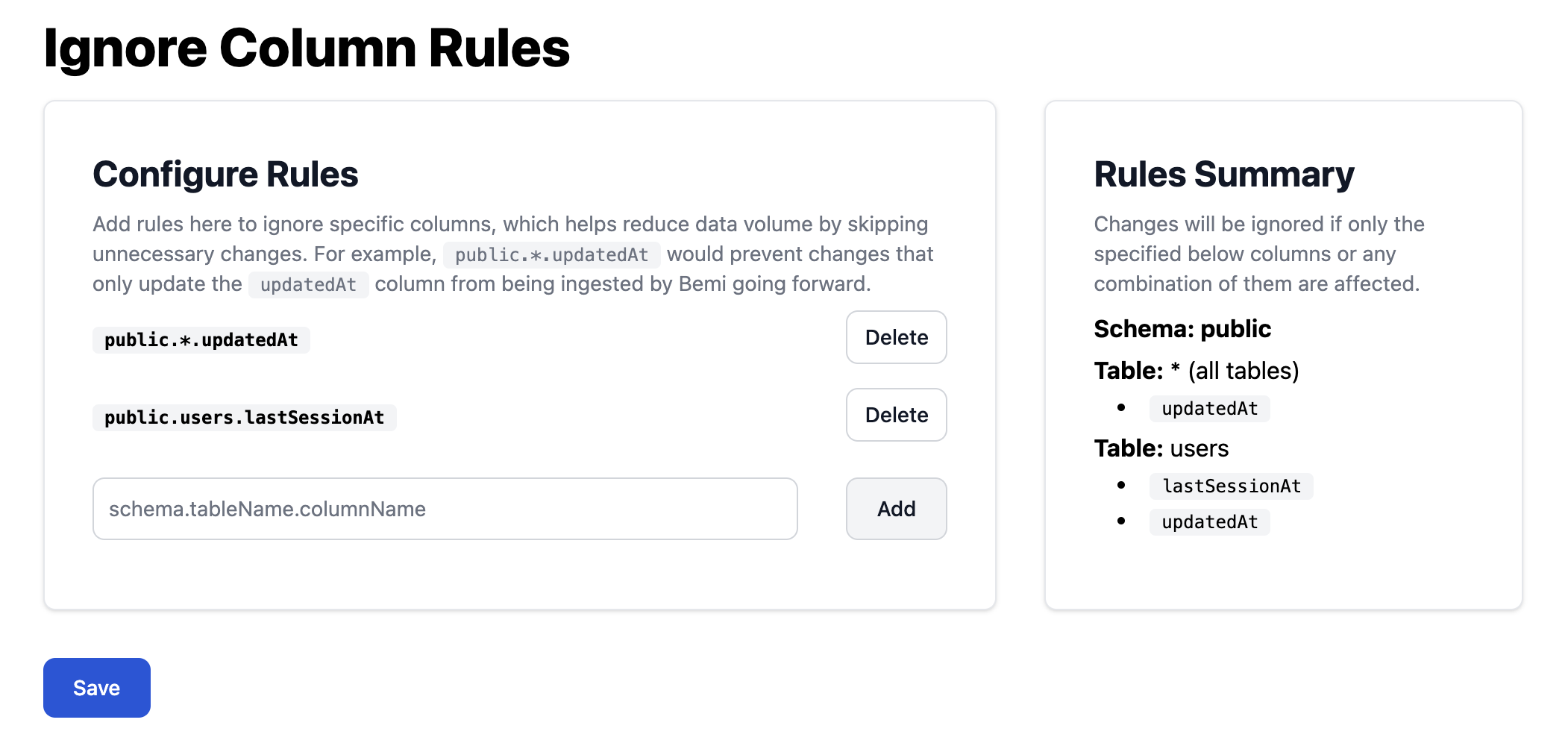
Task: Select the public.users.lastSessionAt rule entry
Action: pos(244,418)
